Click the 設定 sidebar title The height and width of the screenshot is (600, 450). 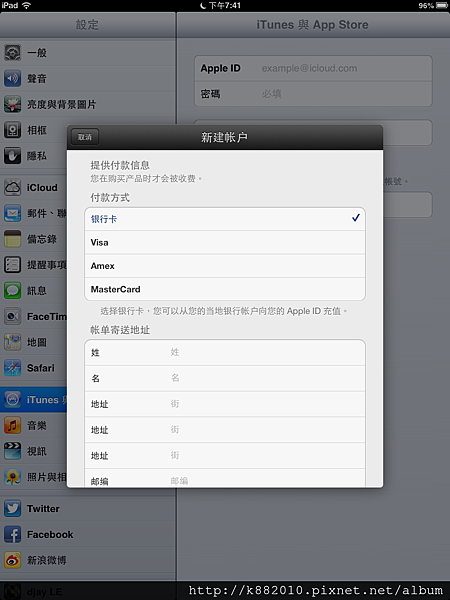point(87,25)
